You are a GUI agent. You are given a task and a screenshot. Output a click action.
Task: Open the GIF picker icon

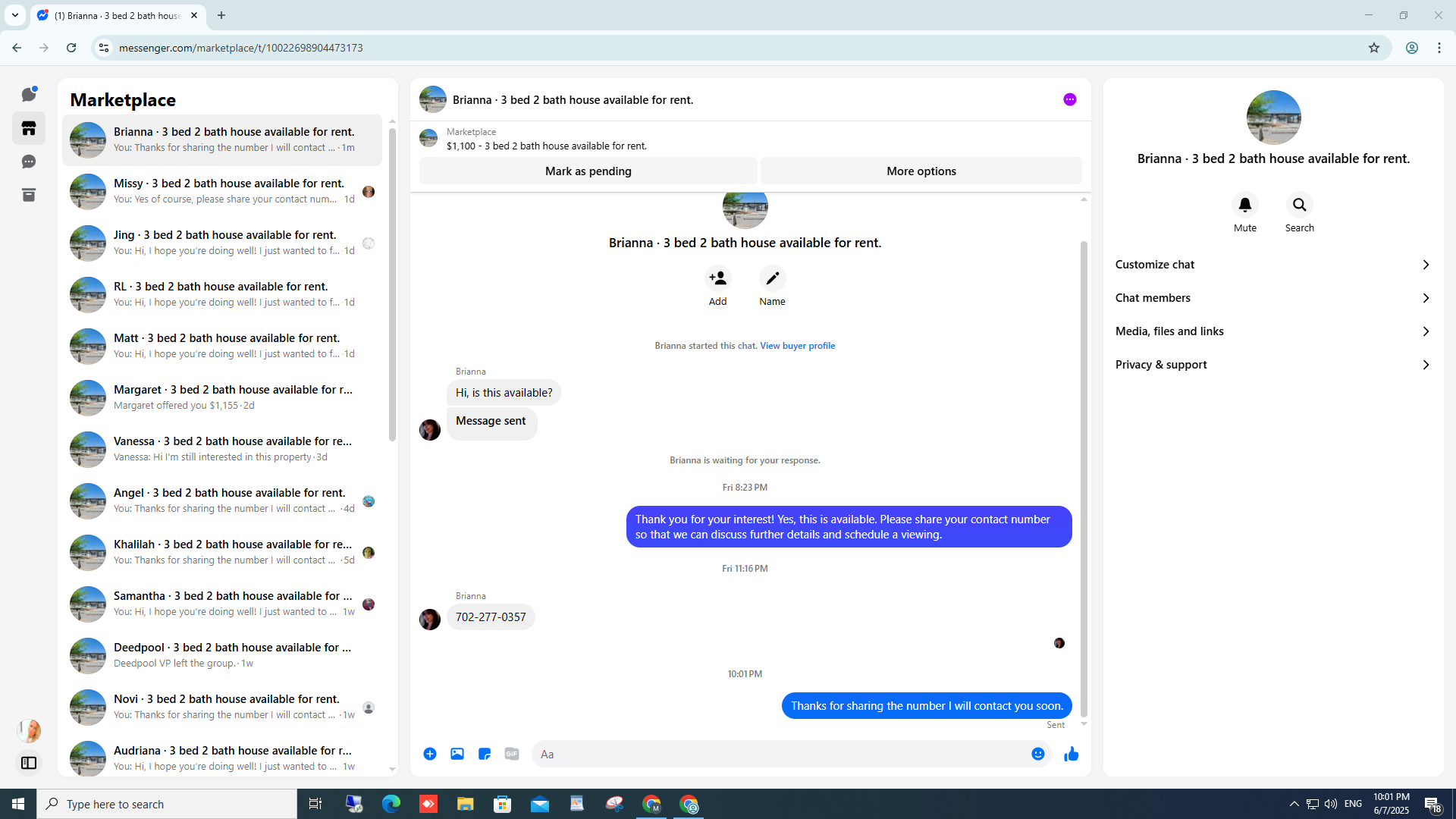(512, 754)
